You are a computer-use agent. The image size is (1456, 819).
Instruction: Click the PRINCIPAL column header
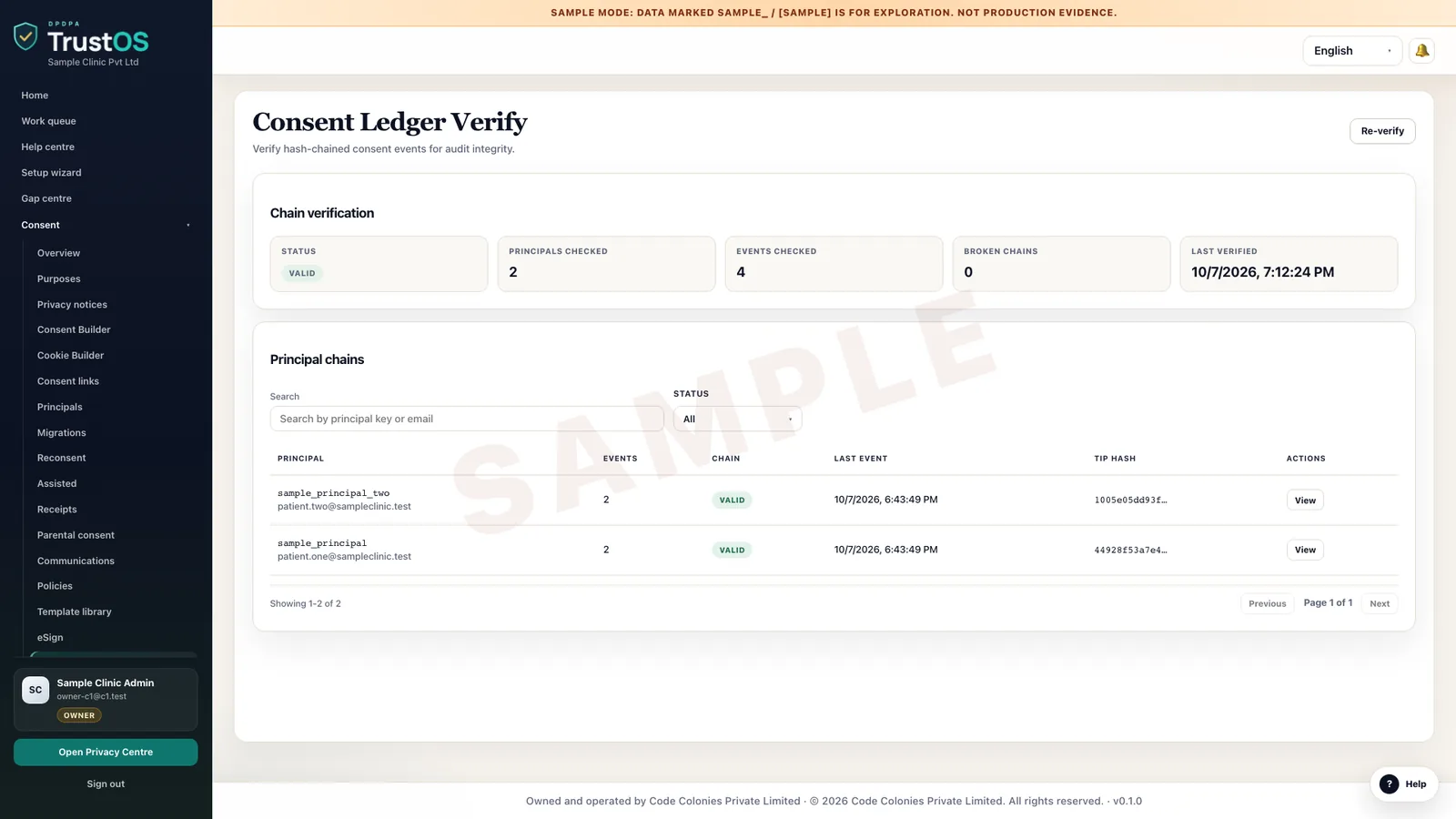click(300, 459)
